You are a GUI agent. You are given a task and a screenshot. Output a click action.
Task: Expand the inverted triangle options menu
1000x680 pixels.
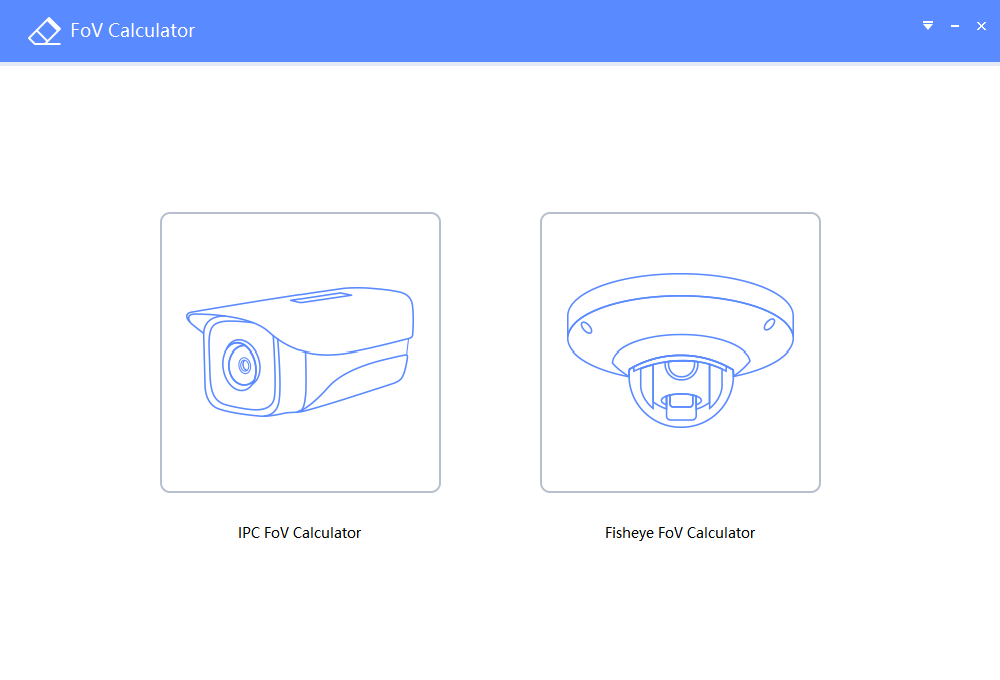coord(928,26)
